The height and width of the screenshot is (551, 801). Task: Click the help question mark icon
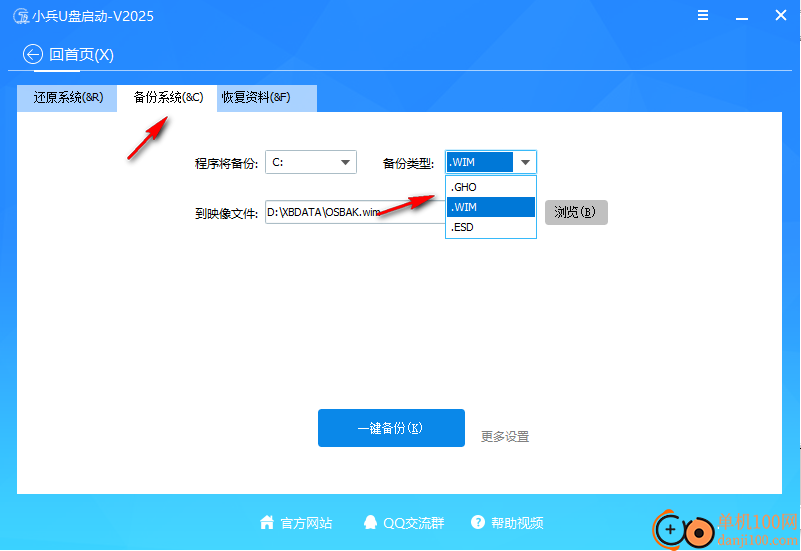pos(478,522)
